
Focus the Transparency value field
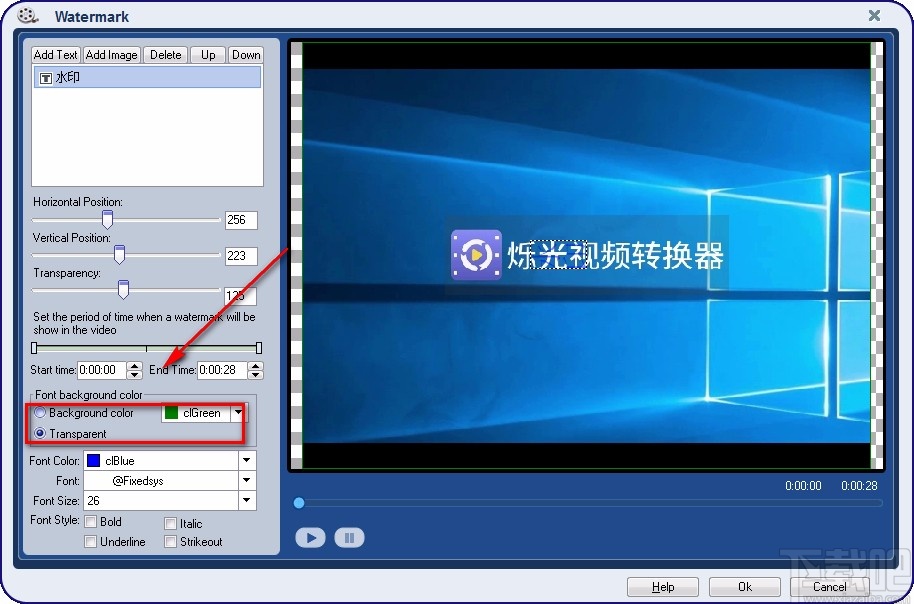[x=241, y=296]
